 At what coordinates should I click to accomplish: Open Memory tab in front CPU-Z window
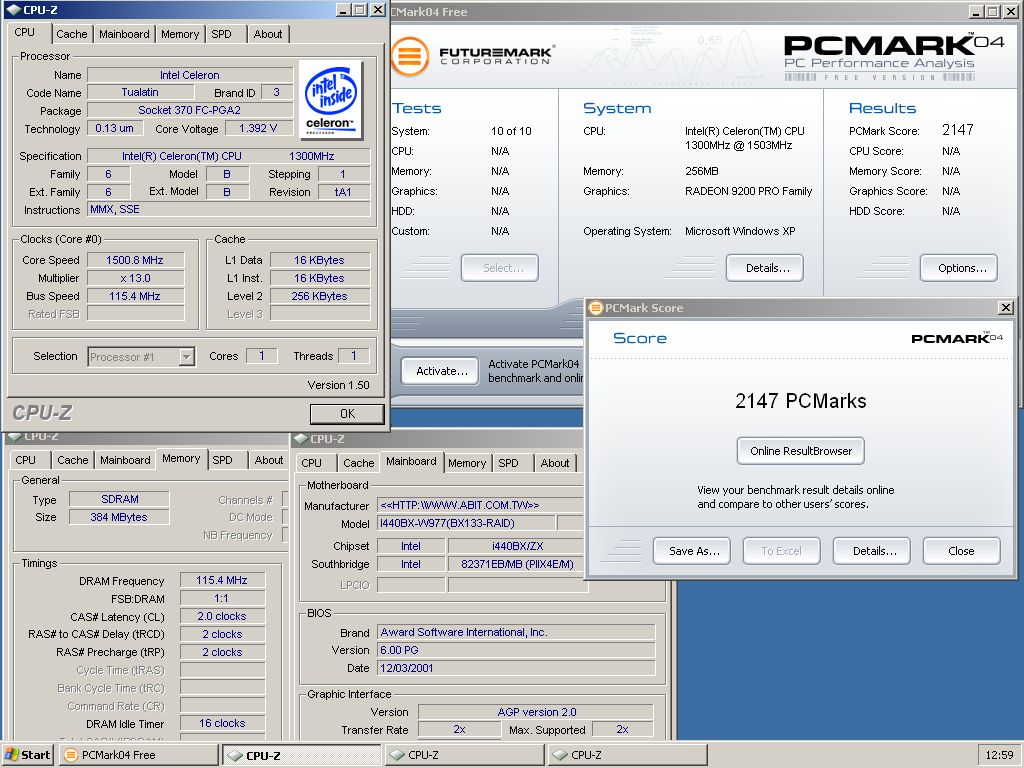point(180,34)
